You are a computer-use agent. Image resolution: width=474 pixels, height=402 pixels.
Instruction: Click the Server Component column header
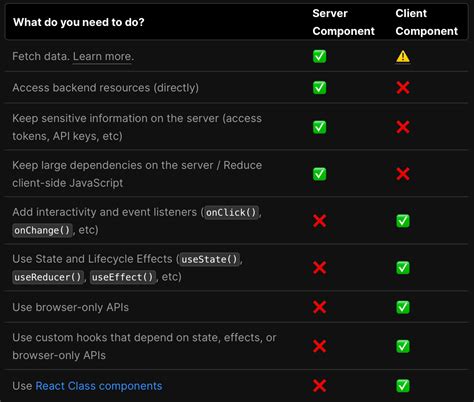(x=343, y=22)
